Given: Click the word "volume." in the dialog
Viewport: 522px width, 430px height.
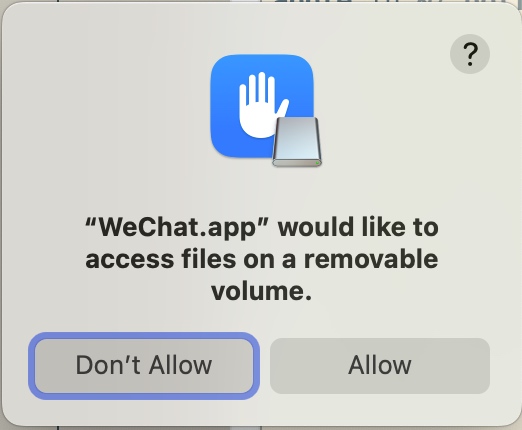Looking at the screenshot, I should (x=262, y=291).
